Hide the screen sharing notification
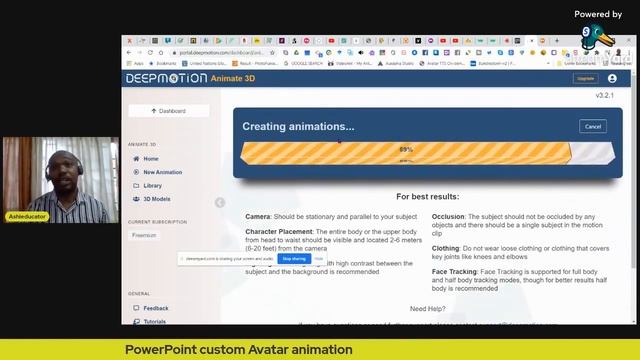Screen dimensions: 640x360 pos(318,259)
